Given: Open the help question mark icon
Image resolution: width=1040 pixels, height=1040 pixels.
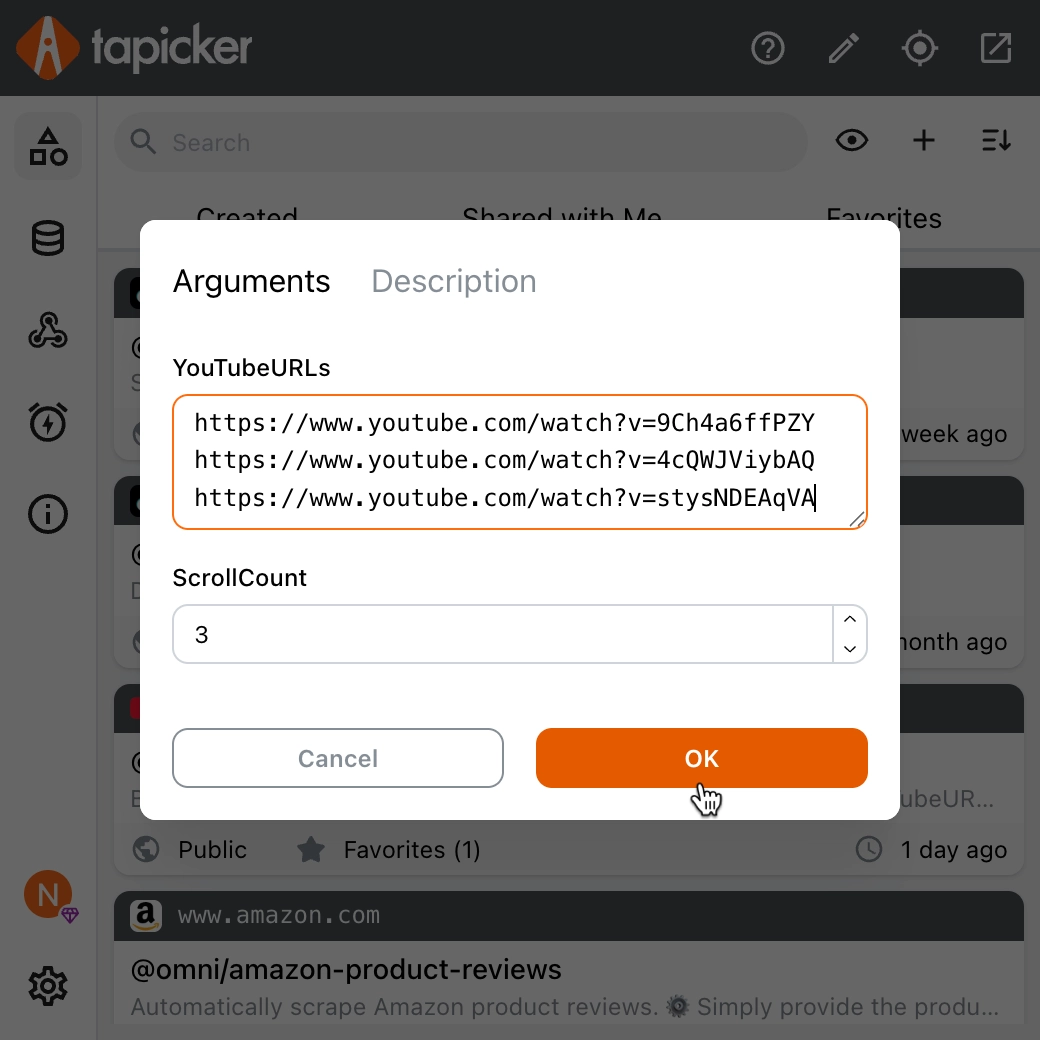Looking at the screenshot, I should (768, 48).
